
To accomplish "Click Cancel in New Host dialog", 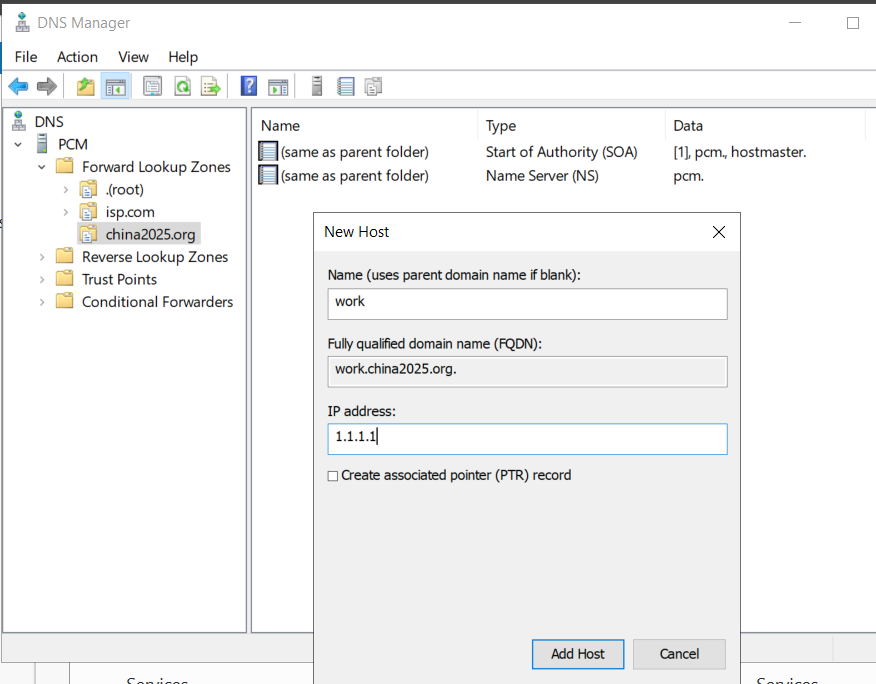I will [x=679, y=654].
